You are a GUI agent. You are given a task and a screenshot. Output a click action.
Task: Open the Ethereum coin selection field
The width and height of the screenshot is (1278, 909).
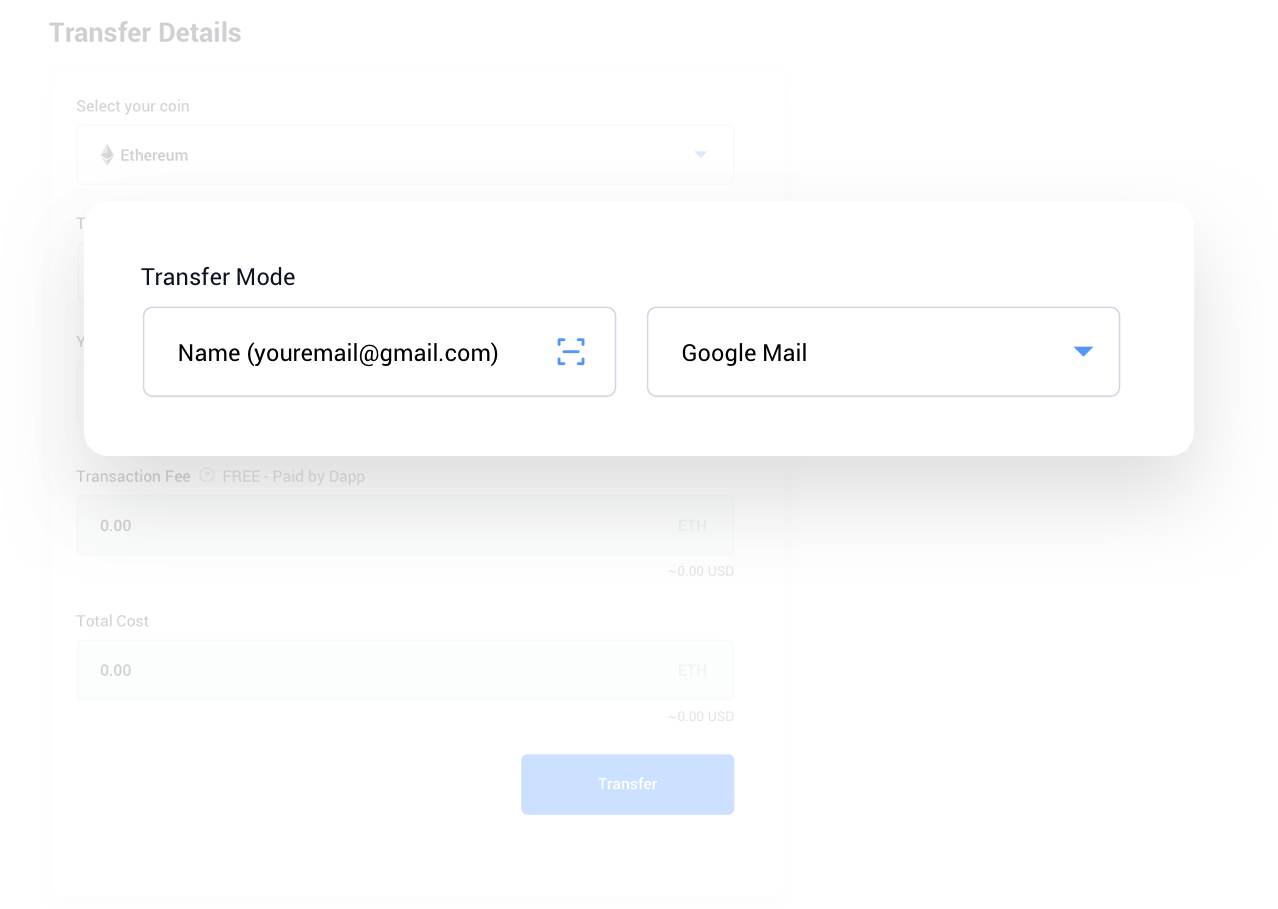tap(405, 155)
